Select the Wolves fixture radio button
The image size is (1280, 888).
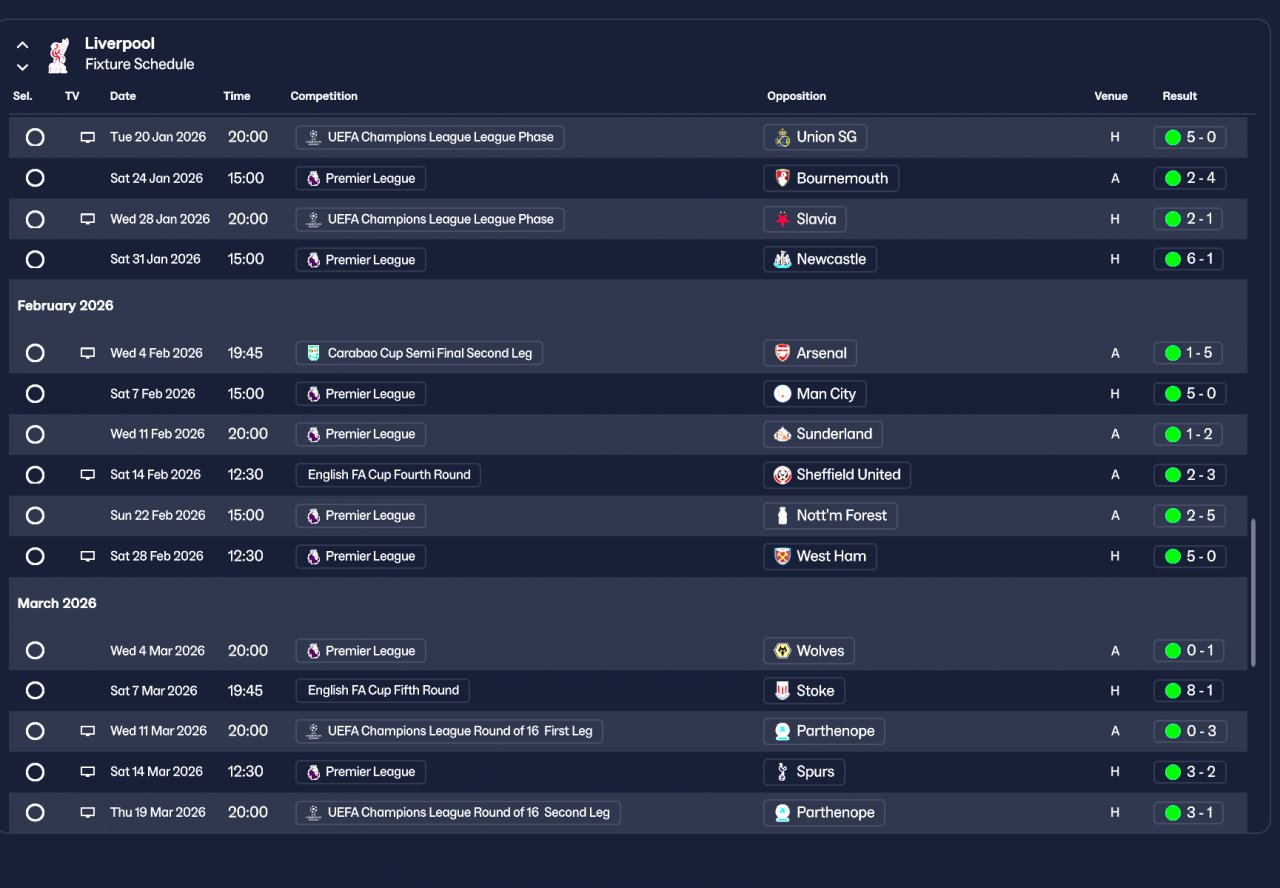click(35, 651)
